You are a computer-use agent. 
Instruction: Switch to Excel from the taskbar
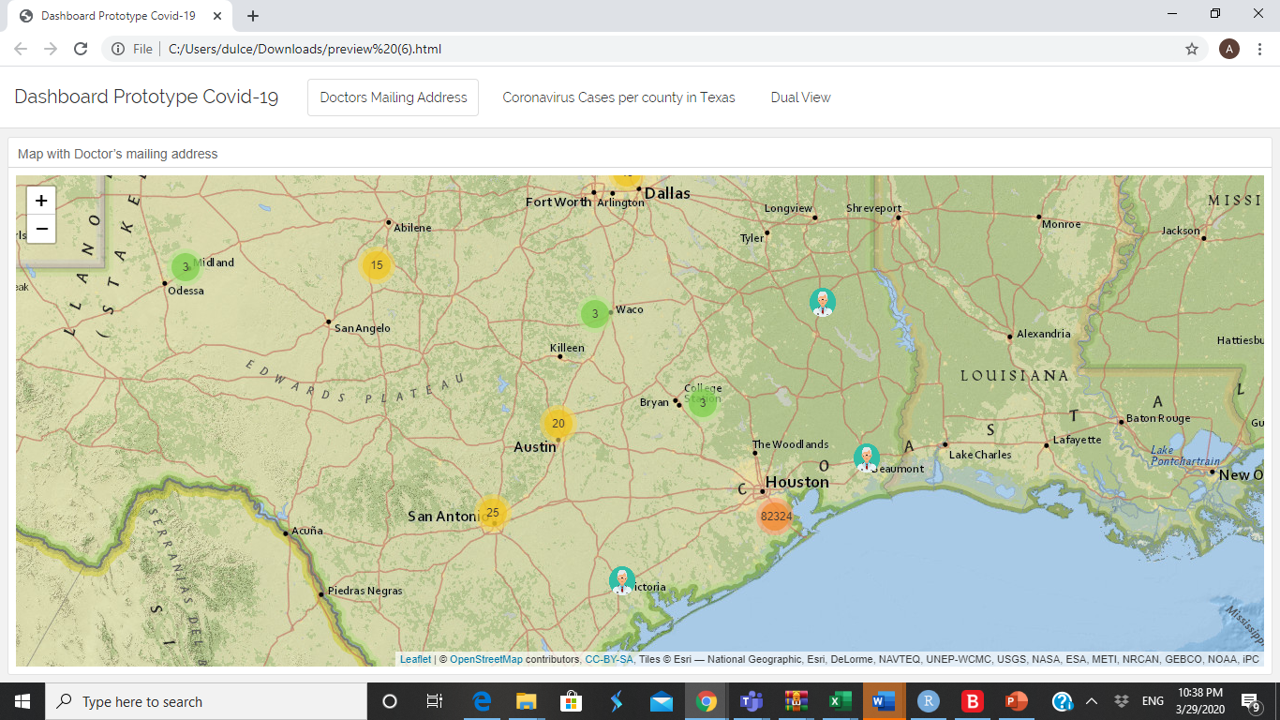pos(841,702)
